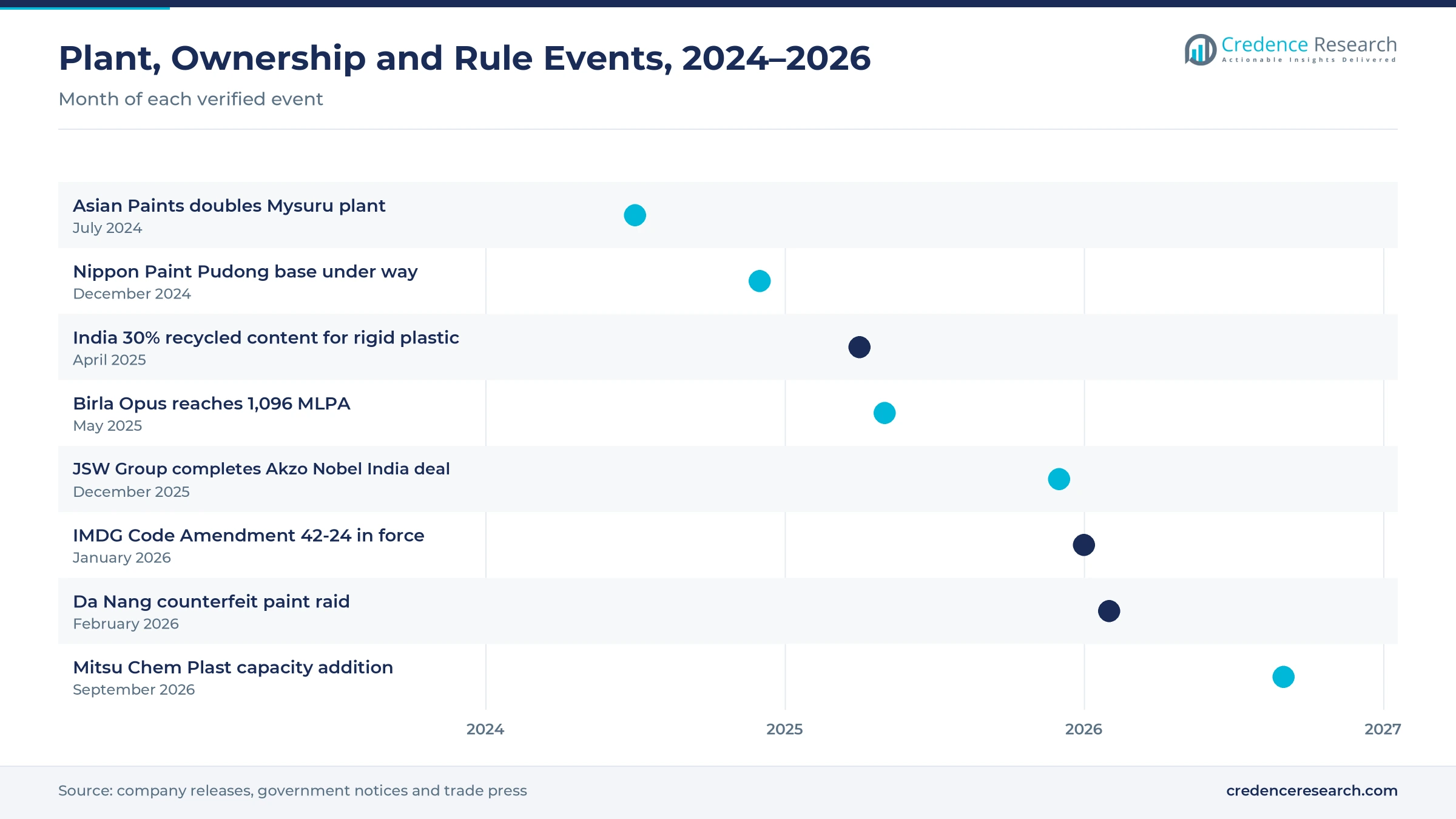
Task: Click the India recycled content April 2025 dot
Action: pos(859,347)
